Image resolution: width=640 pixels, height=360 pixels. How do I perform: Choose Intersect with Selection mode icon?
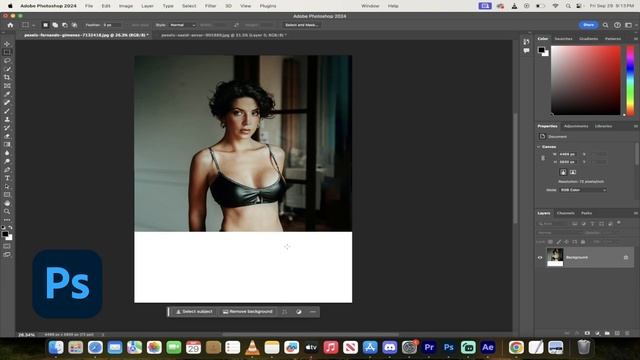coord(74,25)
